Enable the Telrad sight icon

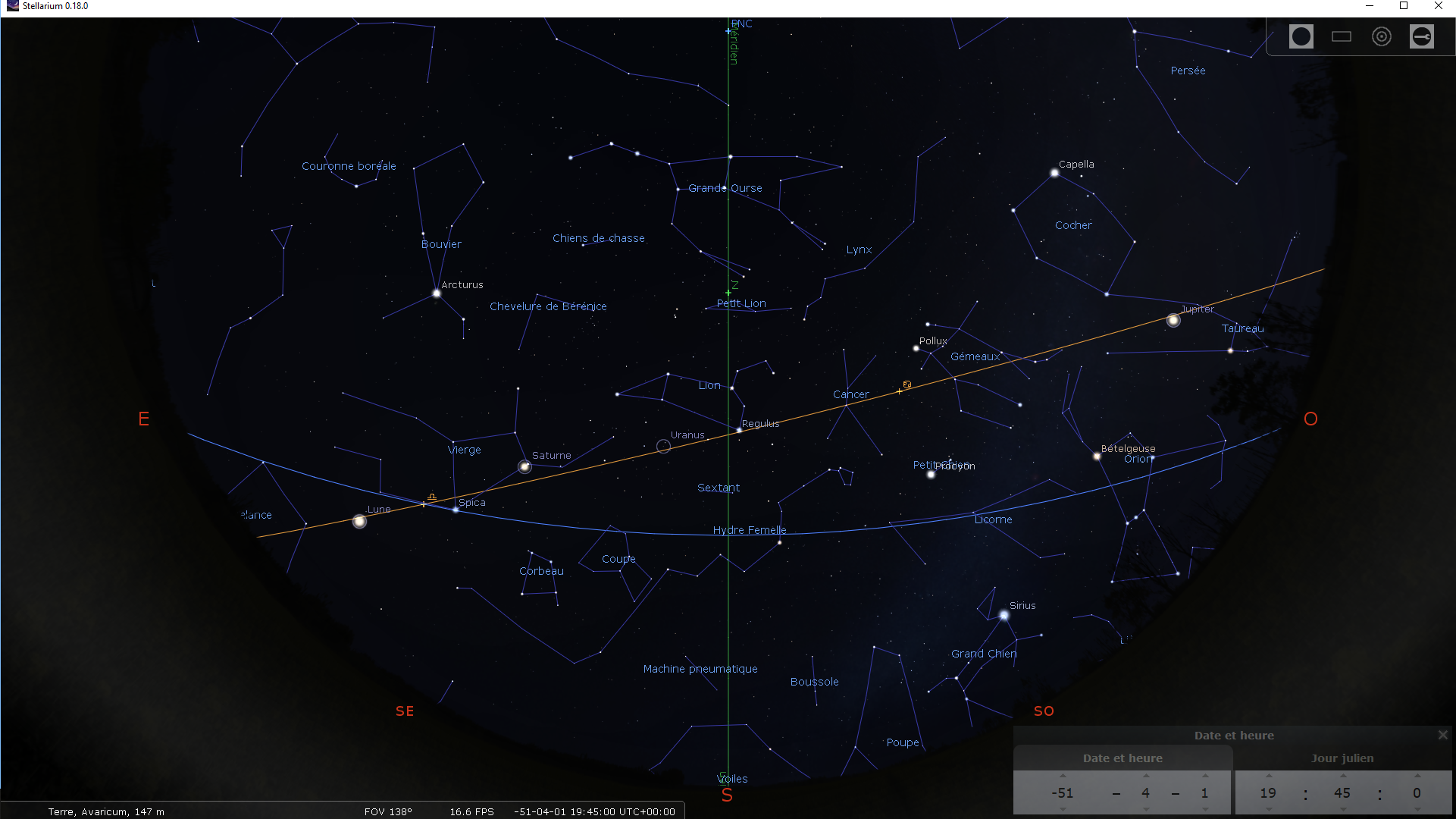click(1381, 36)
